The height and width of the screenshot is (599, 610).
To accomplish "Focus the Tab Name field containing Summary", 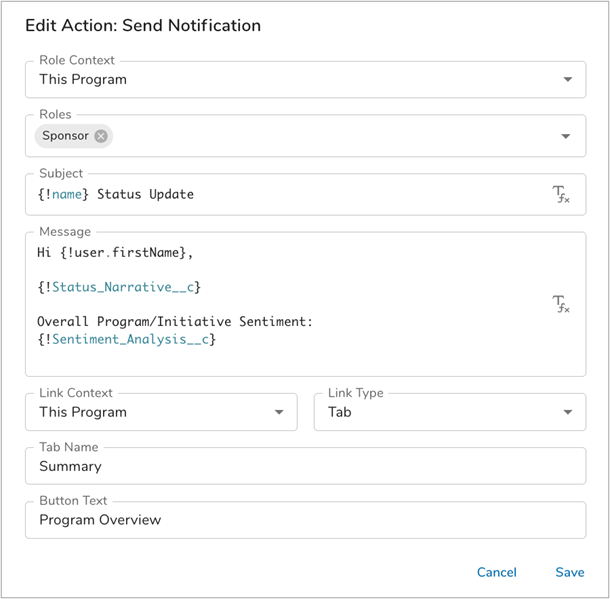I will point(305,466).
